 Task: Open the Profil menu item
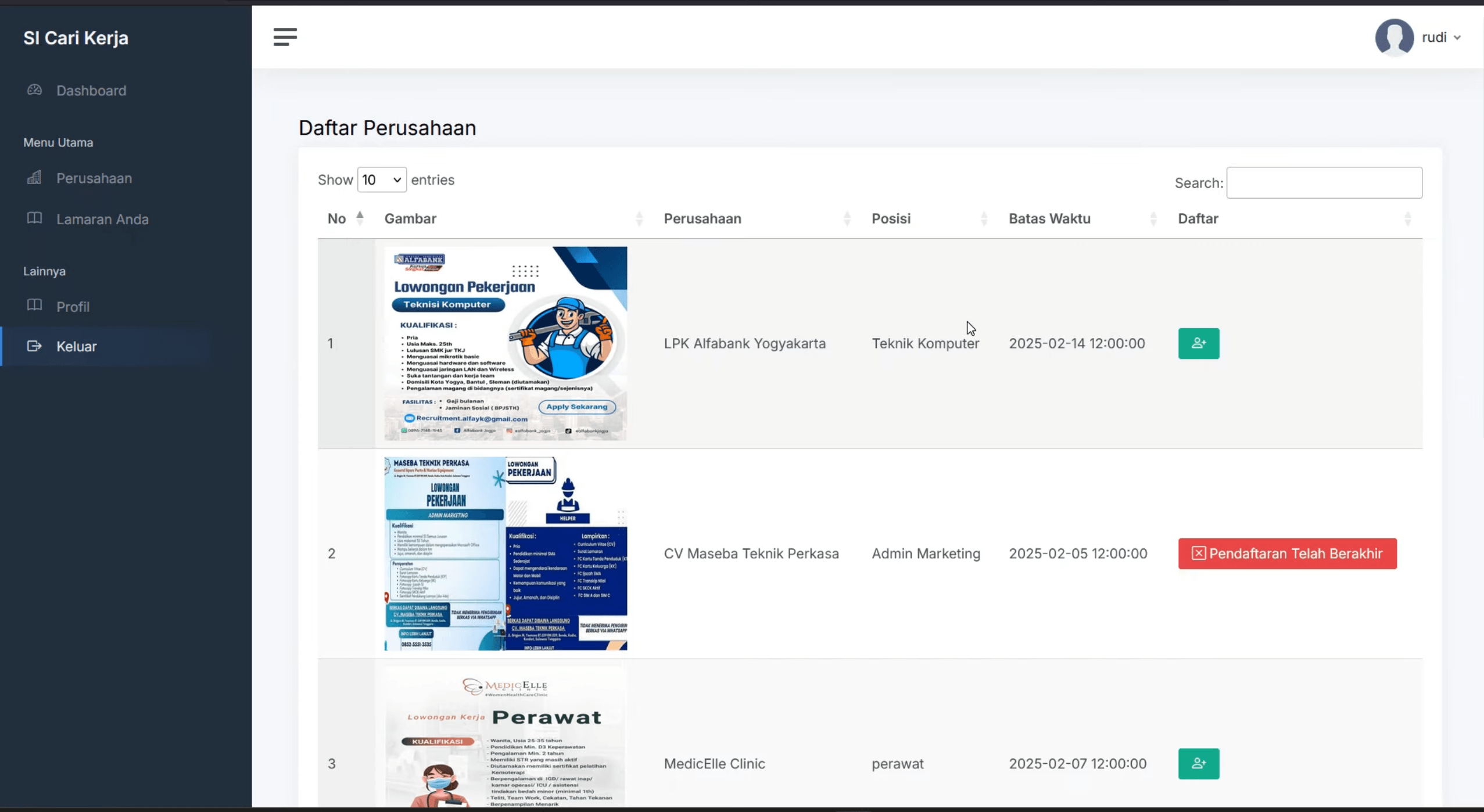pyautogui.click(x=73, y=307)
